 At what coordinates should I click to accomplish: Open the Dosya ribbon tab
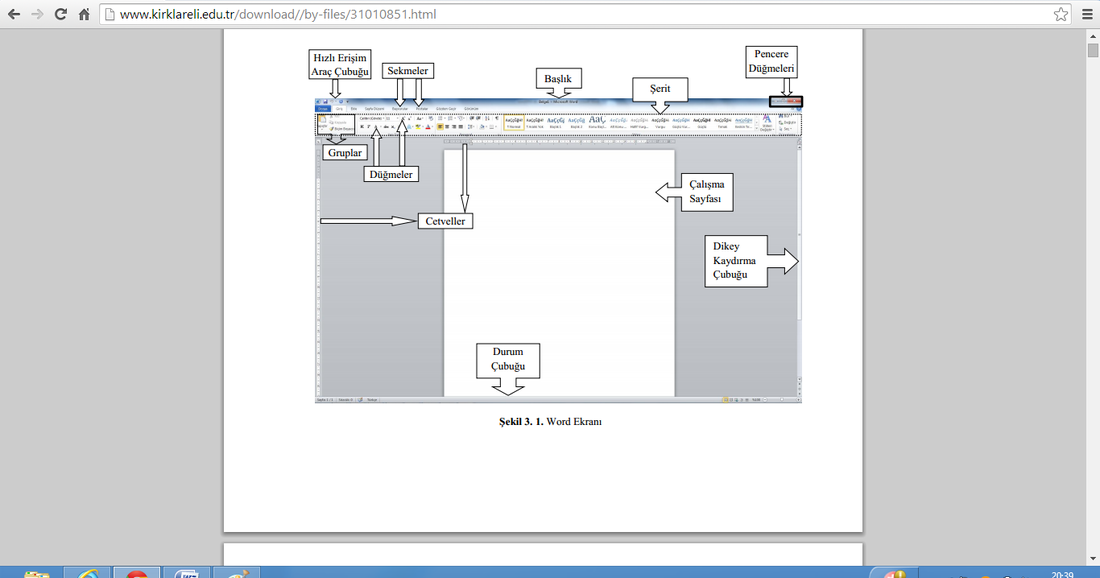324,108
